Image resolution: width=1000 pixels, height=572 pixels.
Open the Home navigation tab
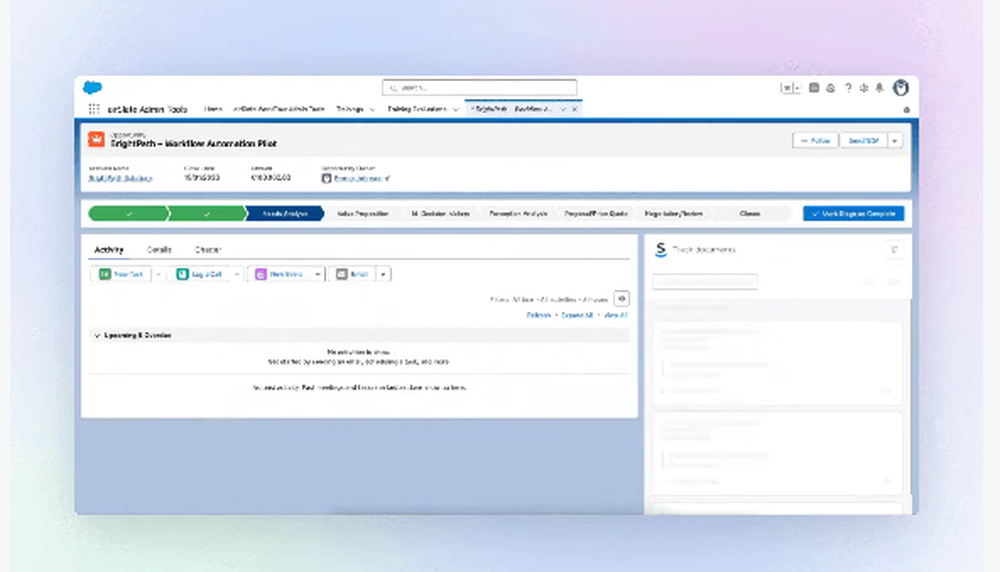213,109
